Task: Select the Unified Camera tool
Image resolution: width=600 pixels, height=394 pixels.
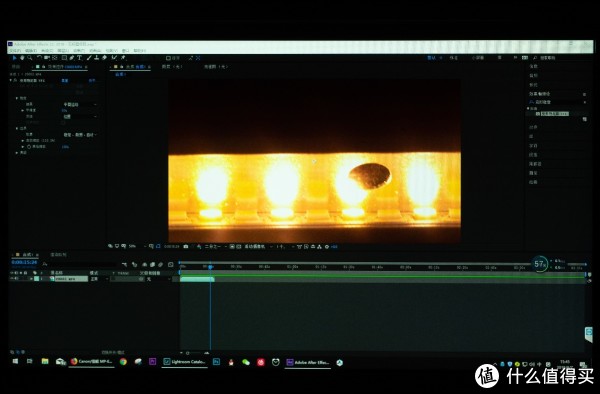Action: [47, 58]
